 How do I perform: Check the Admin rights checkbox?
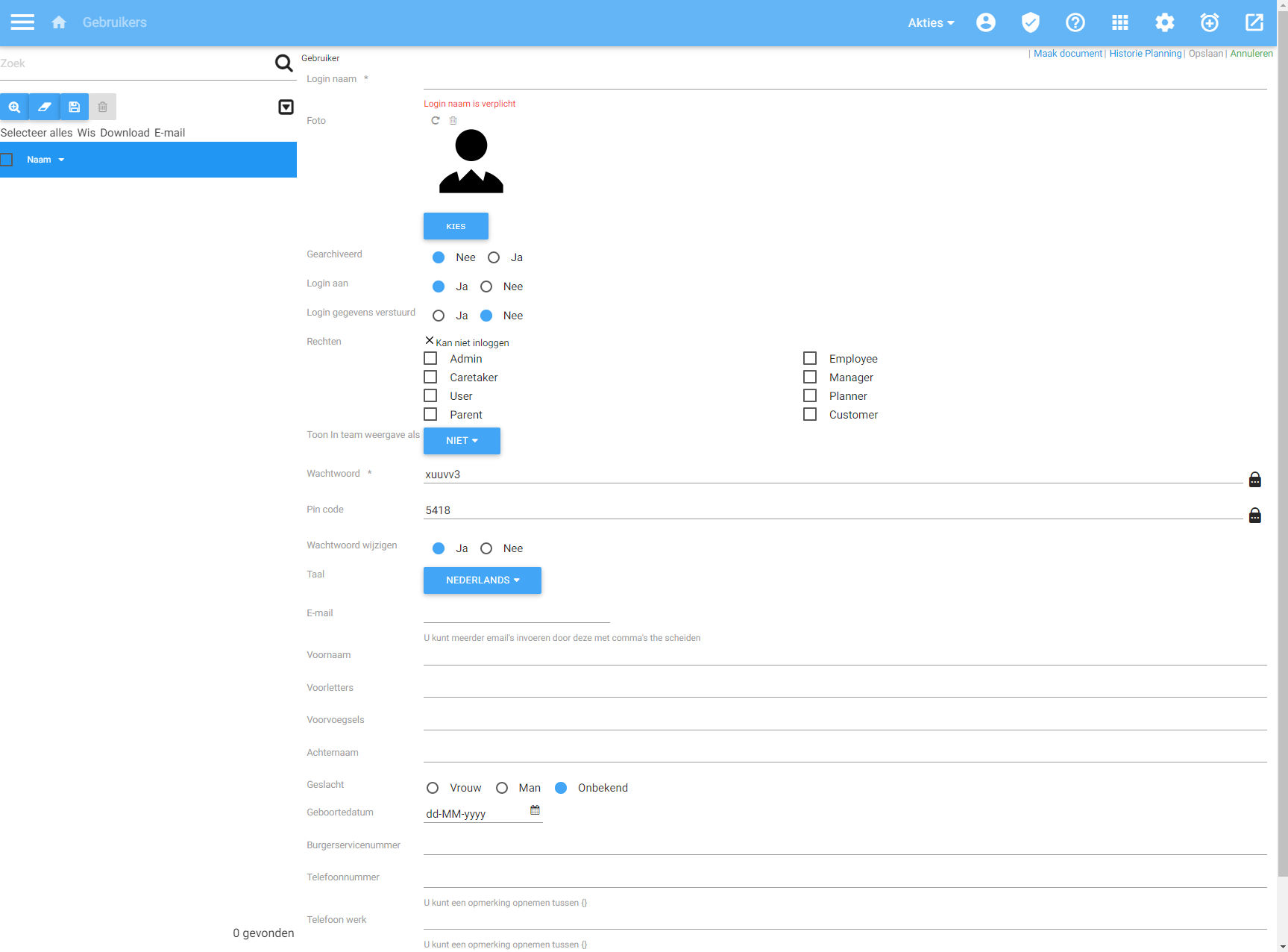430,359
